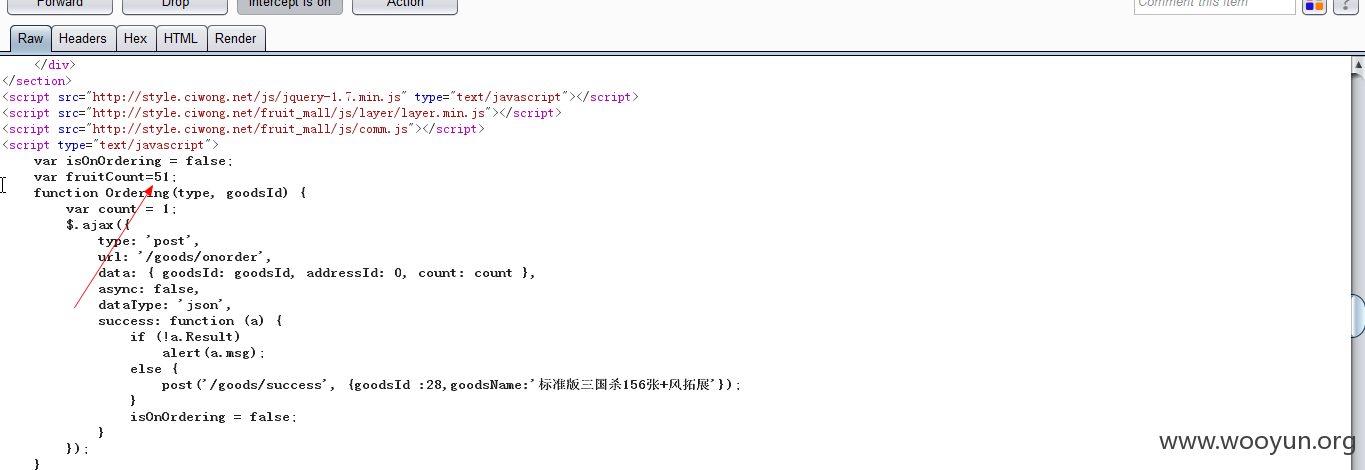This screenshot has height=470, width=1365.
Task: Switch to the Raw tab
Action: pos(30,39)
